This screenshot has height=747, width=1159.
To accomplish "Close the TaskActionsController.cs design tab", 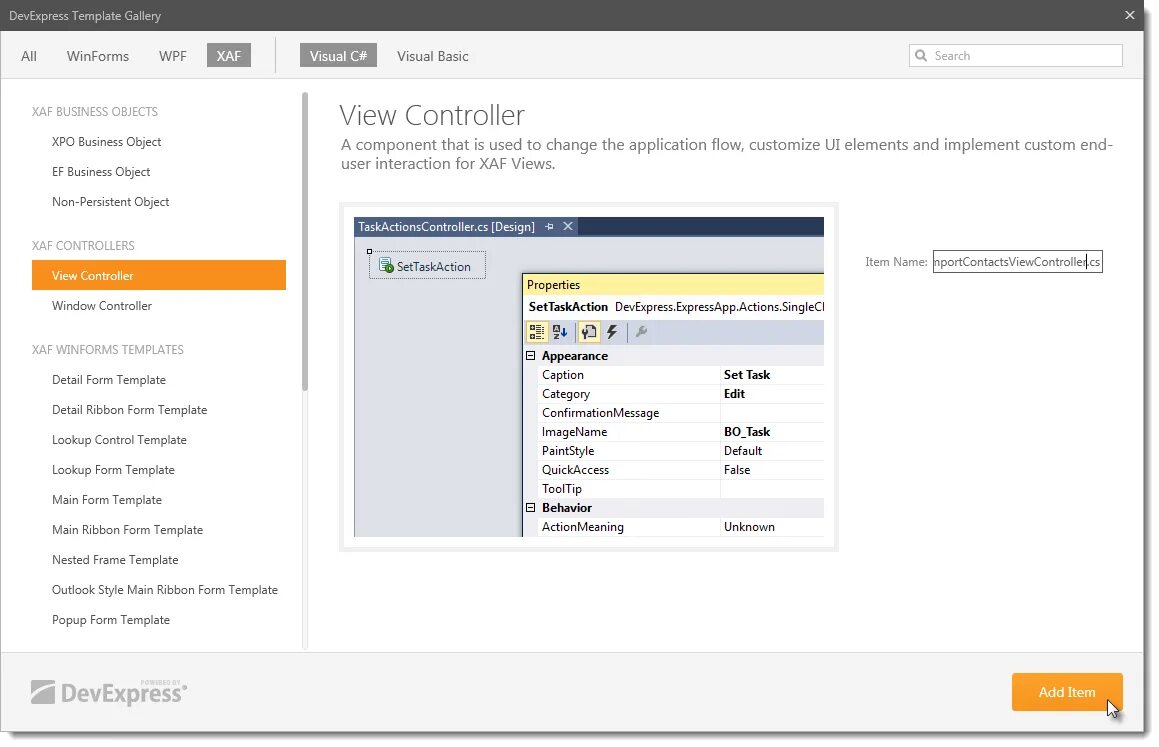I will 568,227.
